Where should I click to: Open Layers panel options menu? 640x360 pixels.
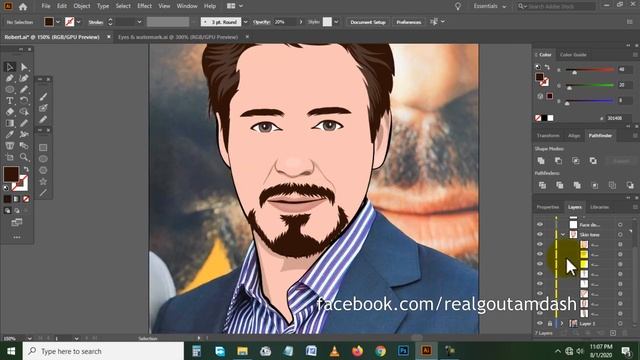[635, 207]
